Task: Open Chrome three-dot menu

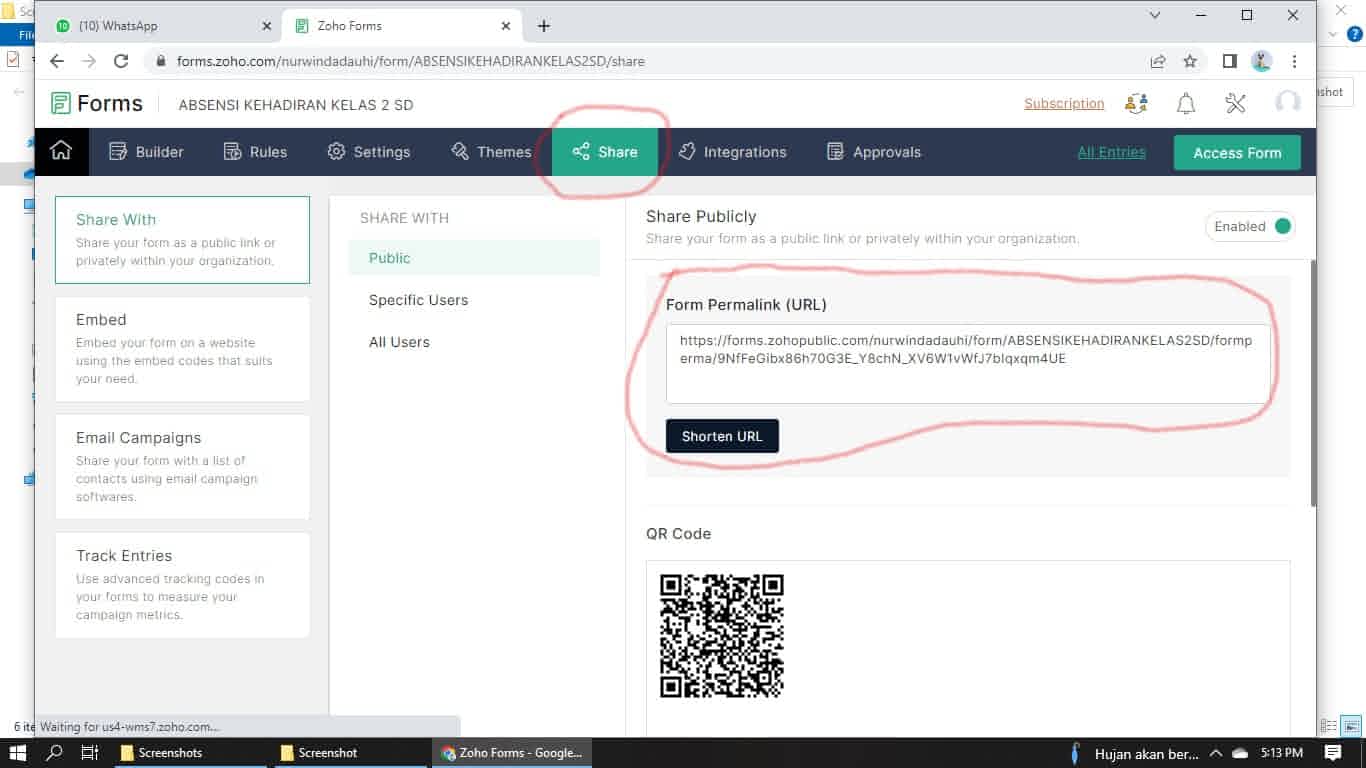Action: pyautogui.click(x=1295, y=61)
